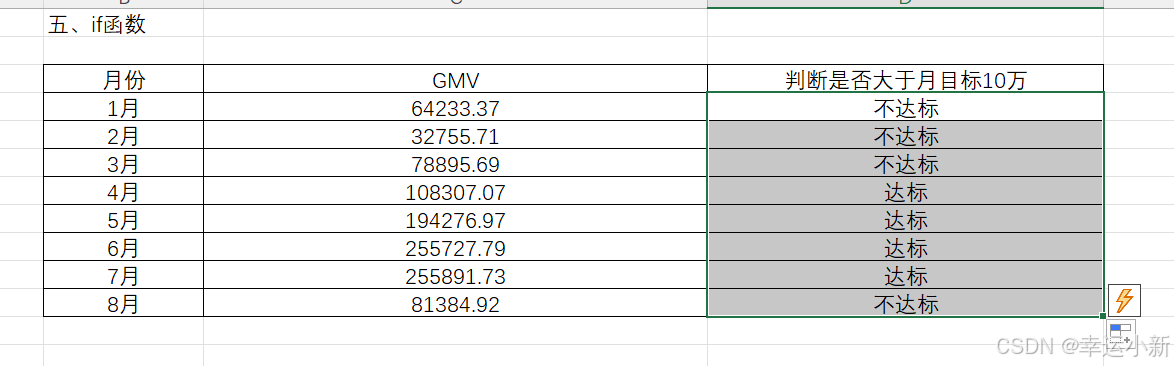Viewport: 1174px width, 366px height.
Task: Select the 不达标 result for 3月
Action: (x=905, y=163)
